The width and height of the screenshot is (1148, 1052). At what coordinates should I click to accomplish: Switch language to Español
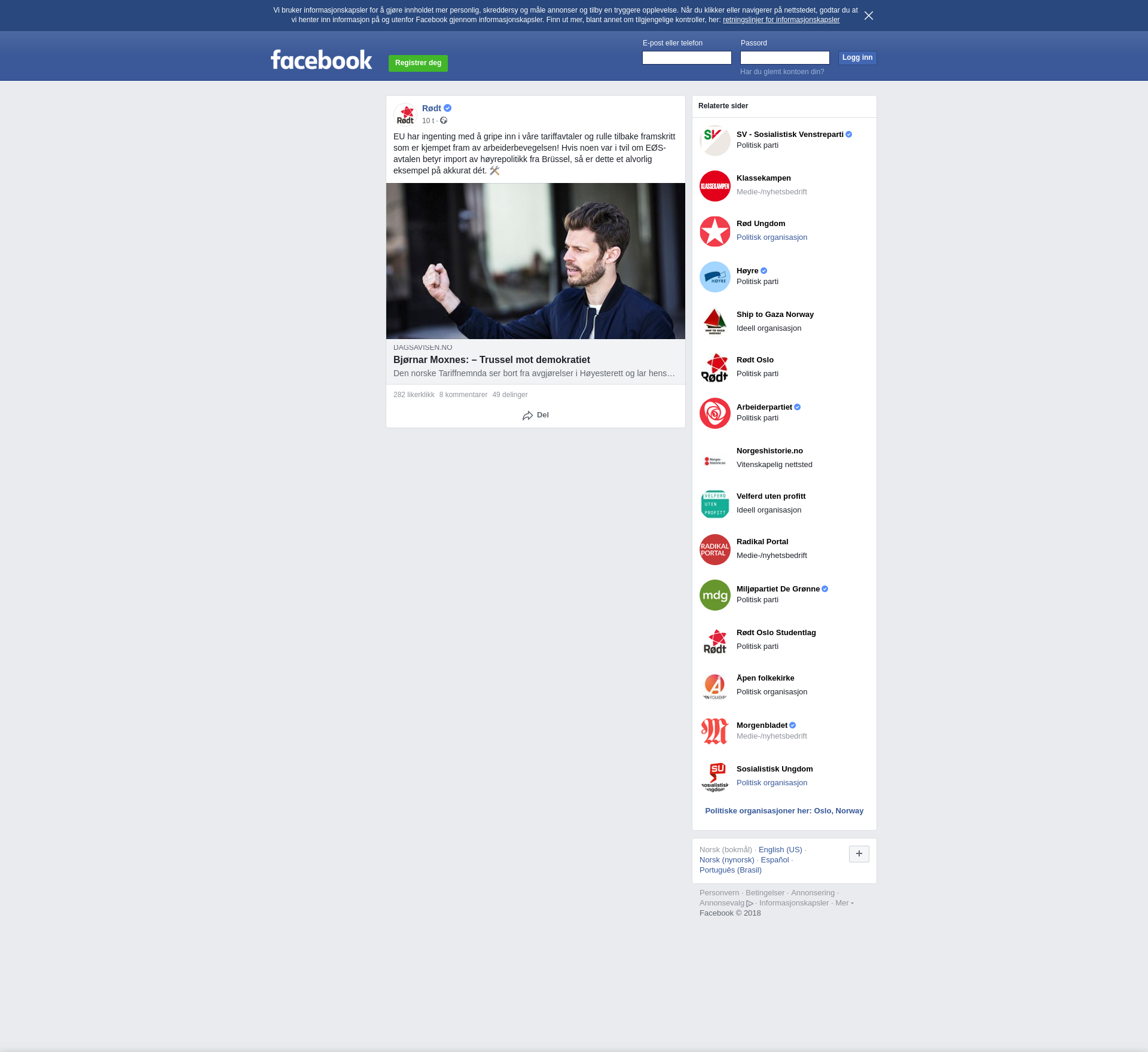pos(775,860)
